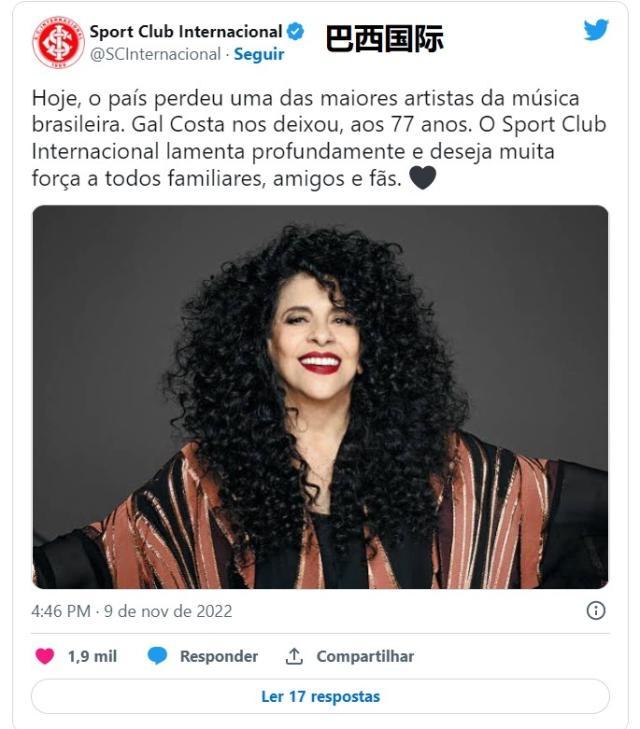
Task: Click the share upload arrow icon
Action: 294,656
